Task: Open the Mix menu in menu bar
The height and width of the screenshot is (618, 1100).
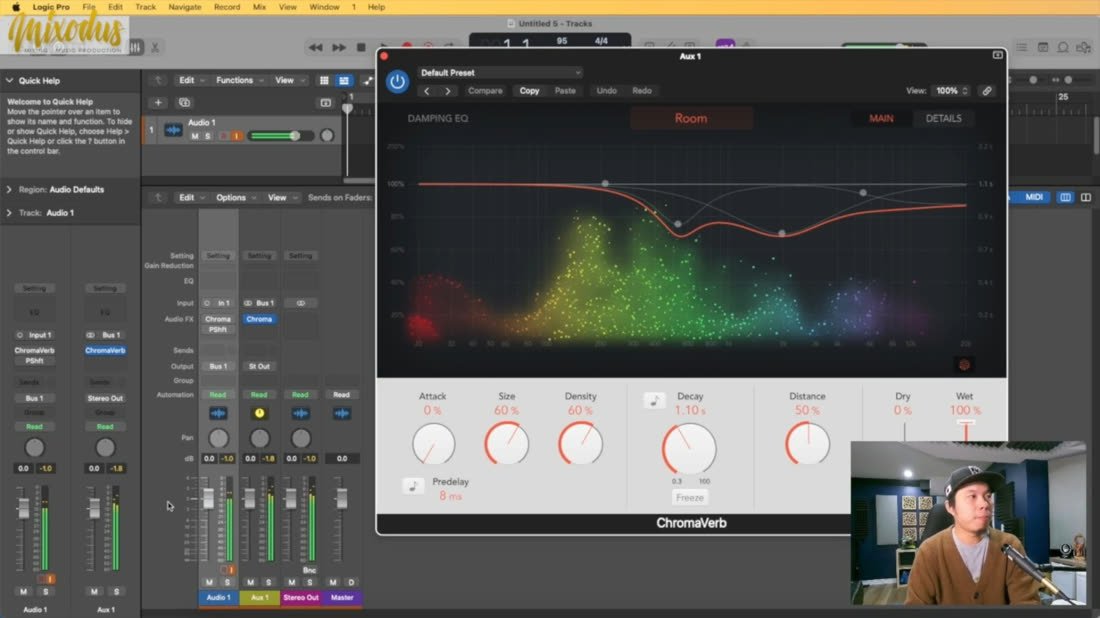Action: [x=259, y=7]
